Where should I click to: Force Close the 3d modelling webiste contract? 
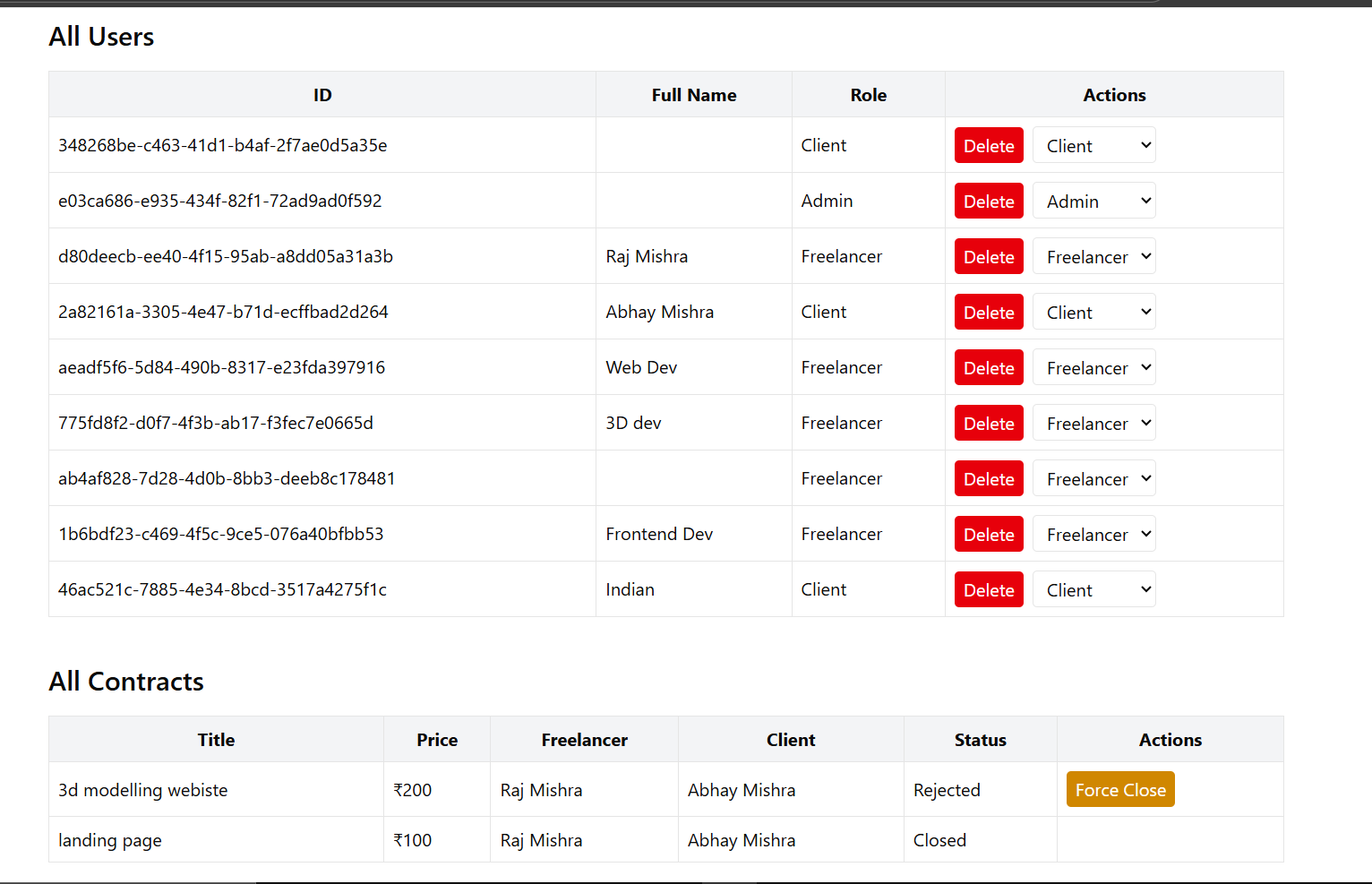pyautogui.click(x=1120, y=790)
